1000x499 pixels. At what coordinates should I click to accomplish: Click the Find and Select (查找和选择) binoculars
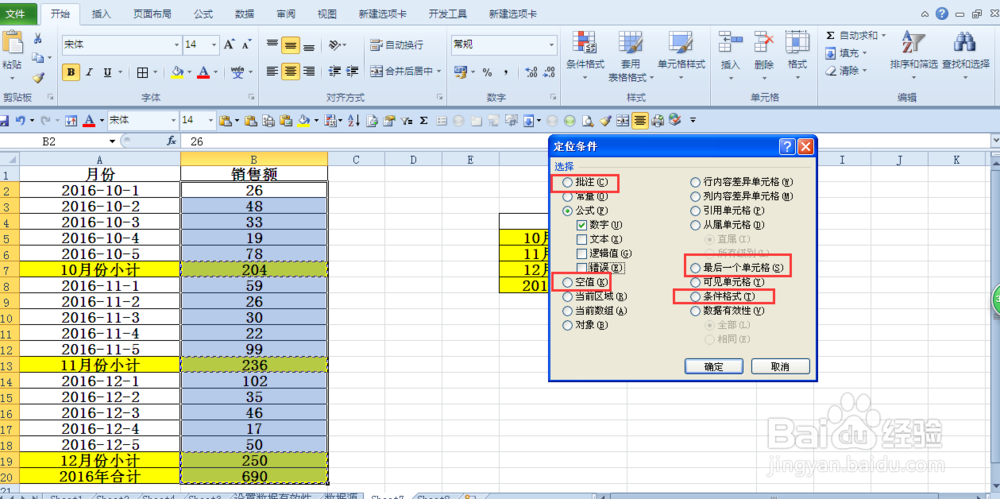964,43
